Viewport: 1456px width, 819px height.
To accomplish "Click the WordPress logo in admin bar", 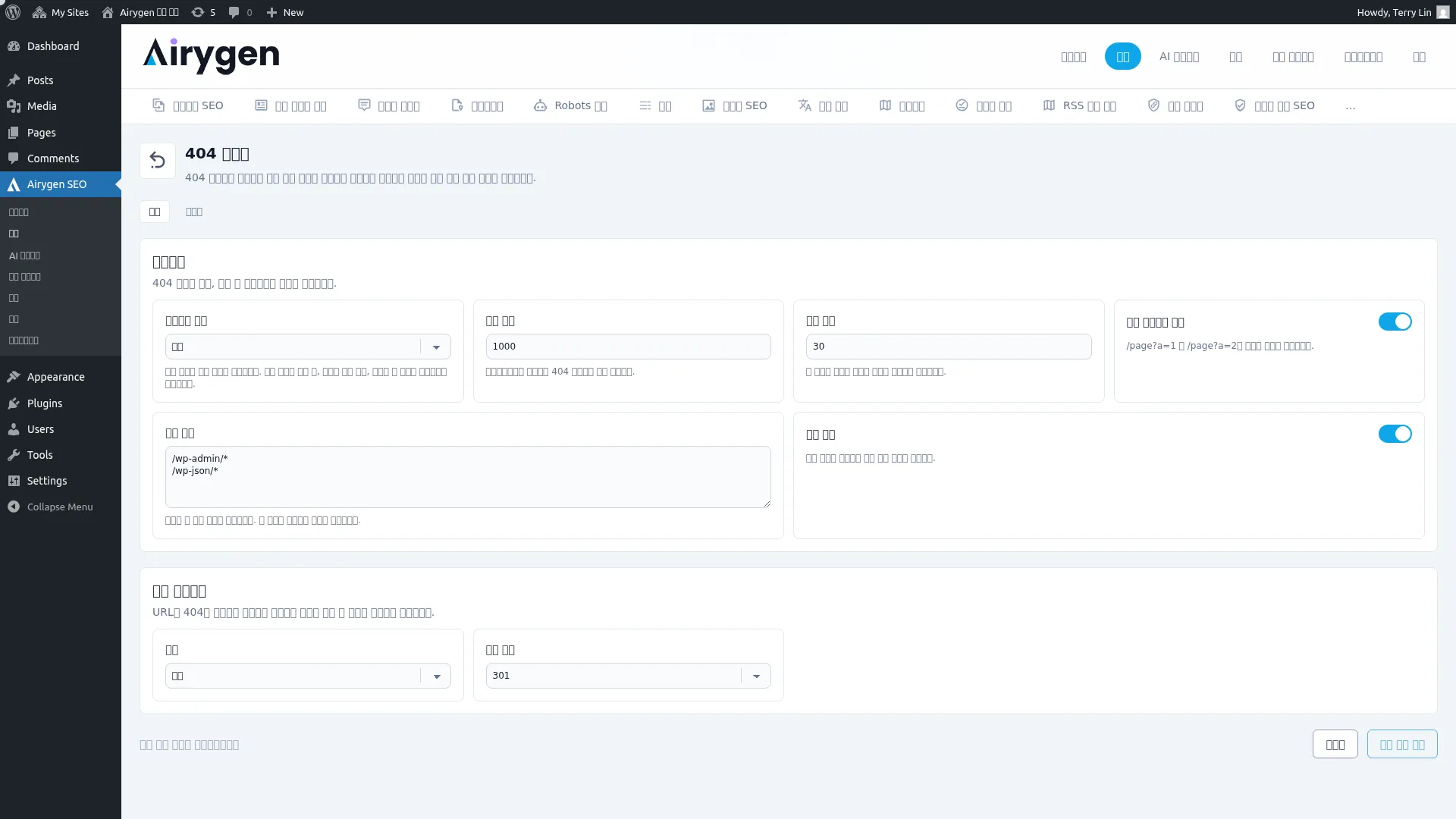I will coord(13,12).
